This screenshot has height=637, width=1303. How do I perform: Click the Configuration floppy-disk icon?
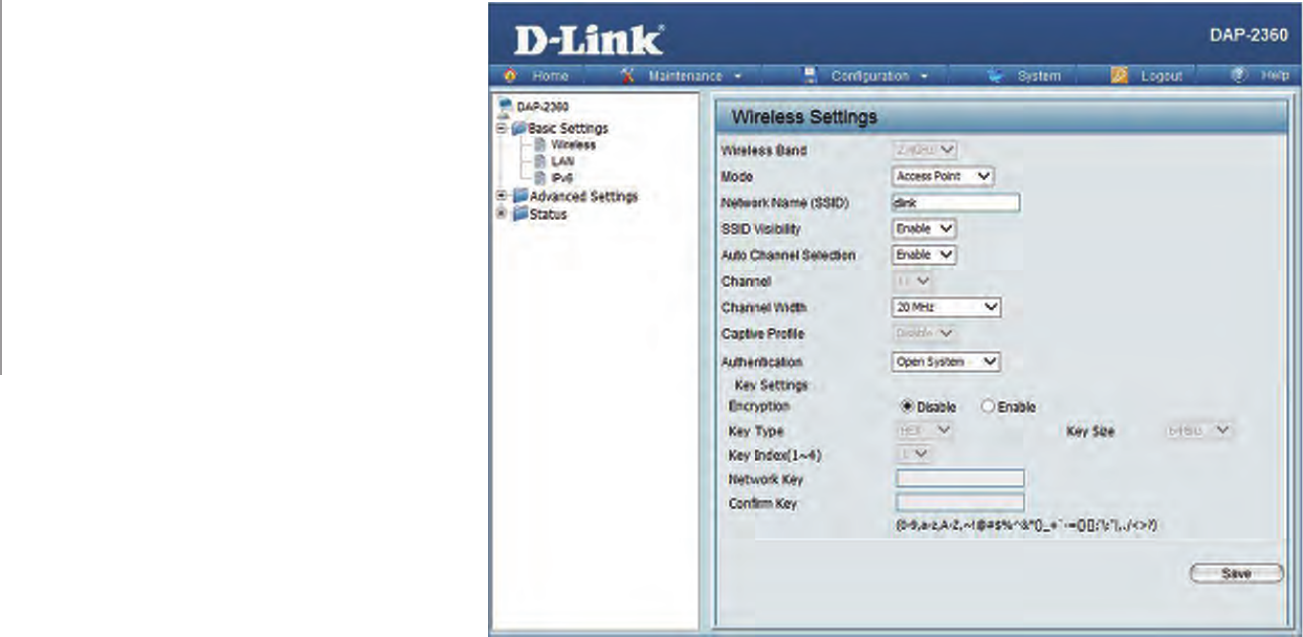811,76
